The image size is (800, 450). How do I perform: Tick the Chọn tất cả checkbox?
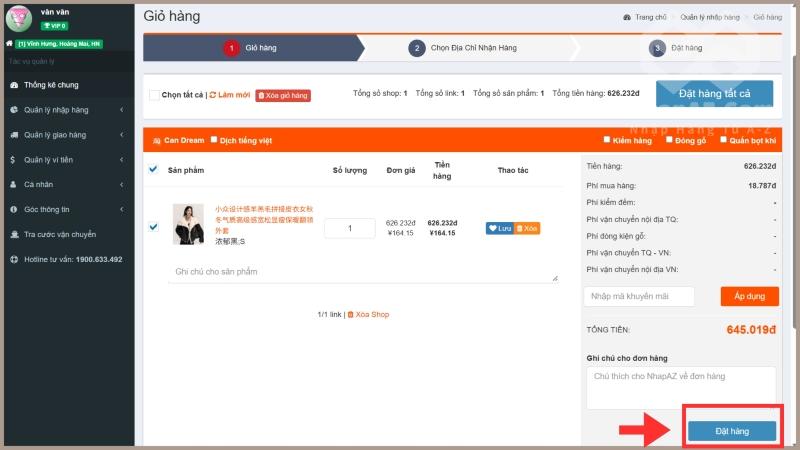point(154,95)
